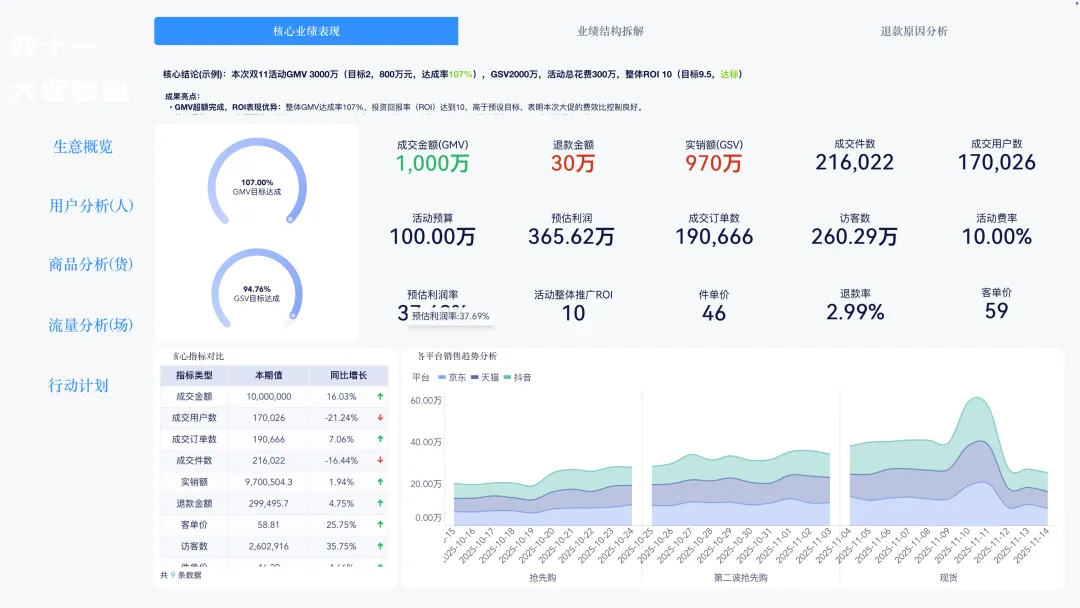Select 生意概览 in the left sidebar

(84, 146)
